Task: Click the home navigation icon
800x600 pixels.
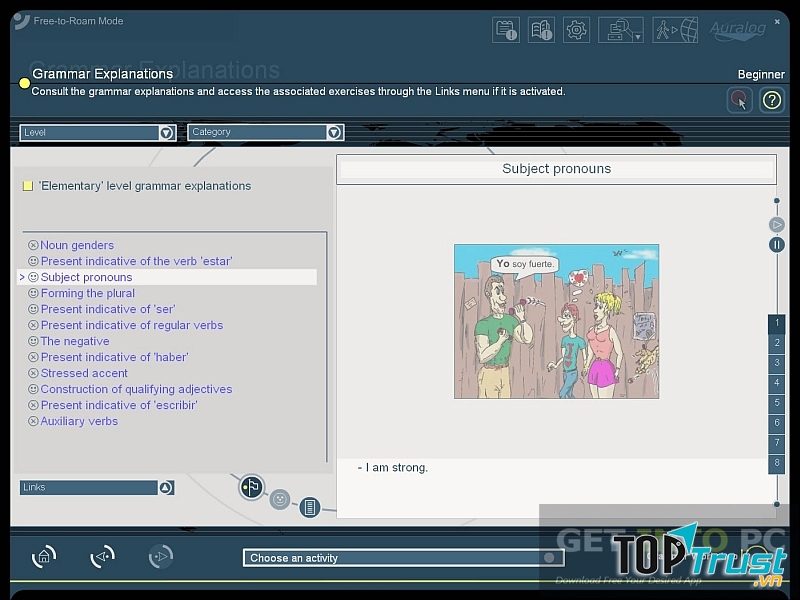Action: (x=44, y=557)
